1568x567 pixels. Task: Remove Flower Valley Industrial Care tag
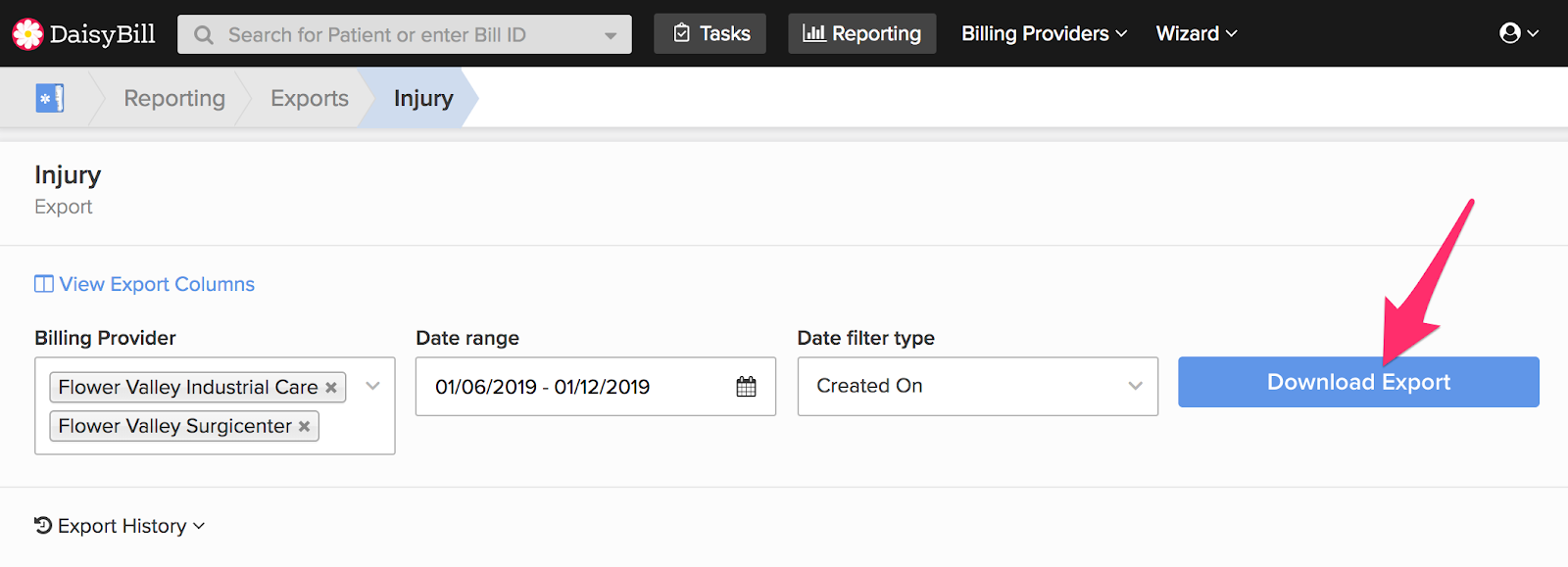click(331, 388)
